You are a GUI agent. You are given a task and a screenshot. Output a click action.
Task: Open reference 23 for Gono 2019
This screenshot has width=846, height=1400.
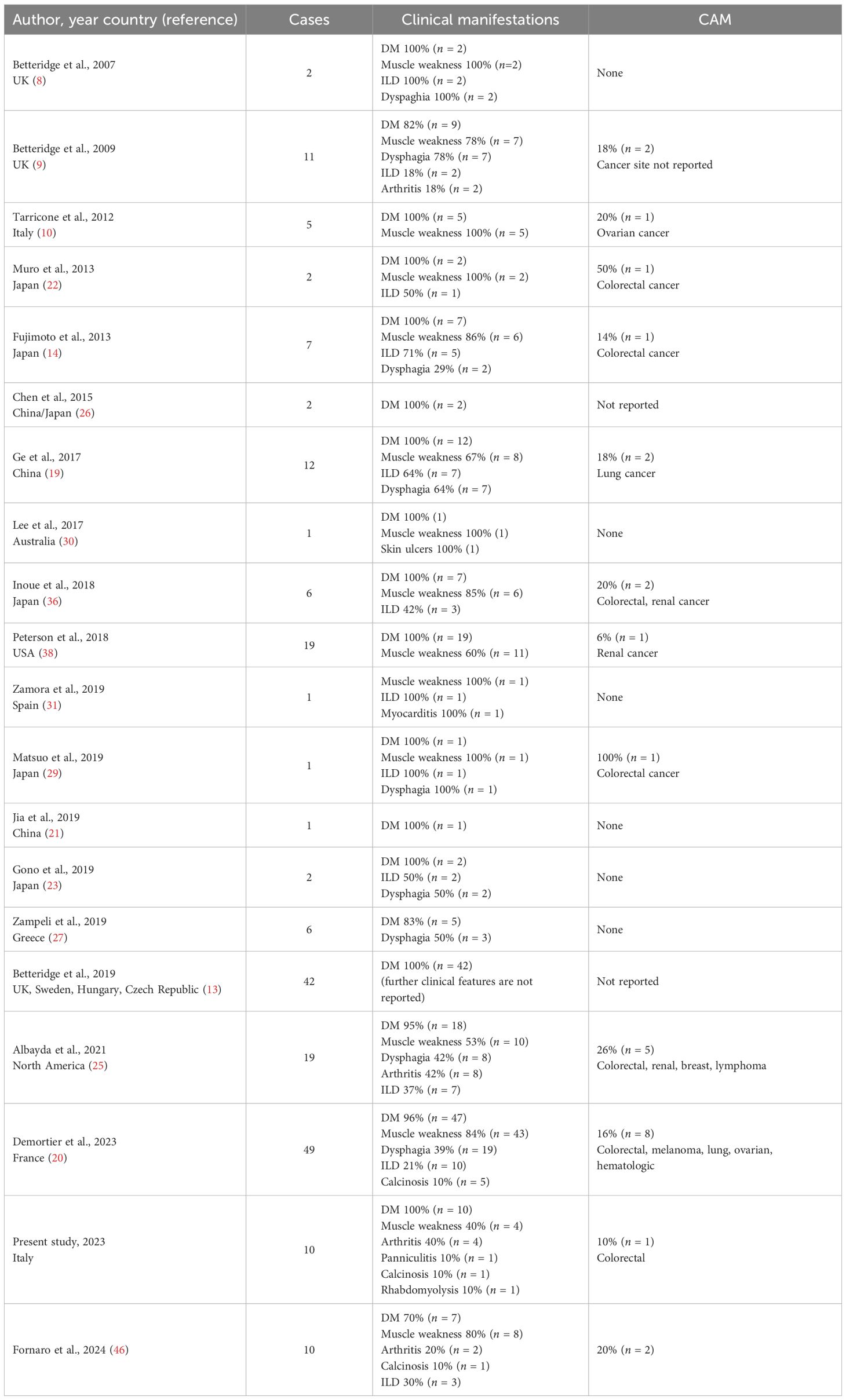[53, 886]
